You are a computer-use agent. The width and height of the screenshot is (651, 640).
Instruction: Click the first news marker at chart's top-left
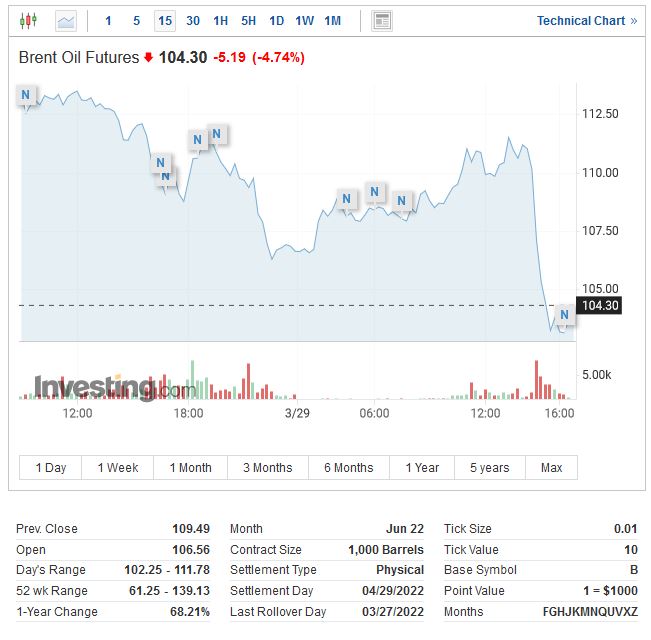pyautogui.click(x=27, y=95)
